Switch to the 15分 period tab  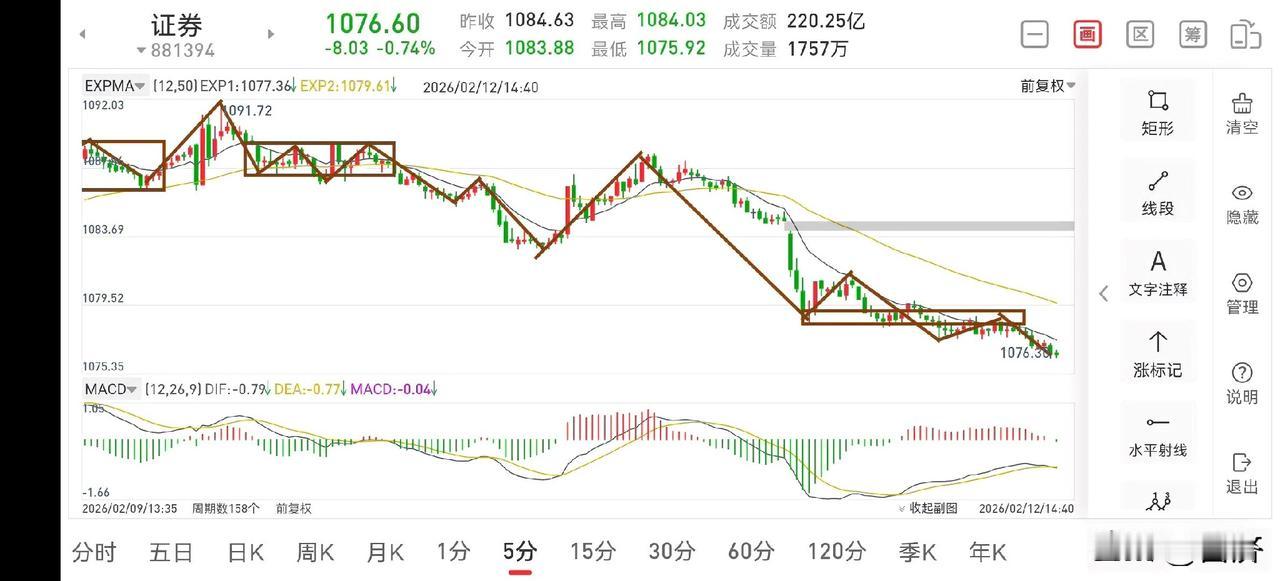click(592, 551)
